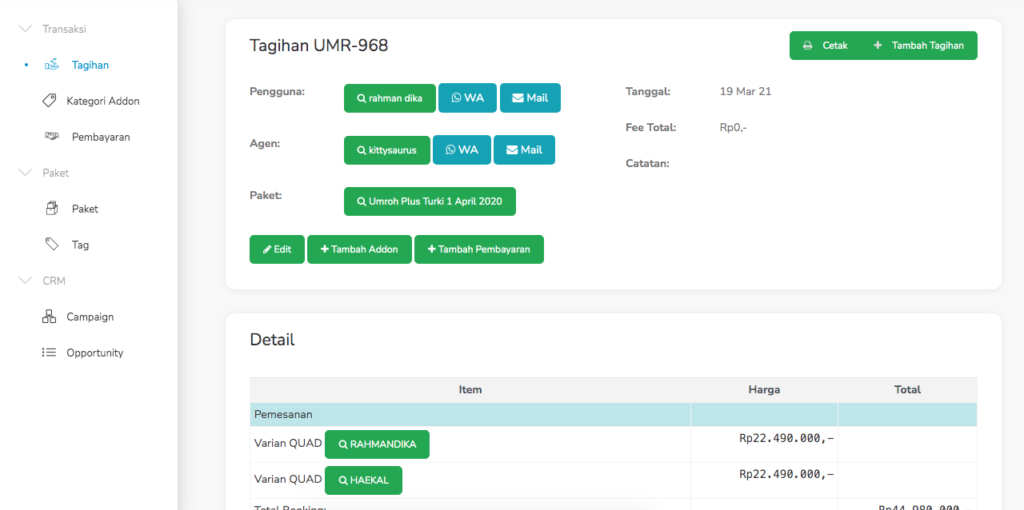Click the Paket box icon in sidebar
Viewport: 1024px width, 510px height.
coord(53,209)
